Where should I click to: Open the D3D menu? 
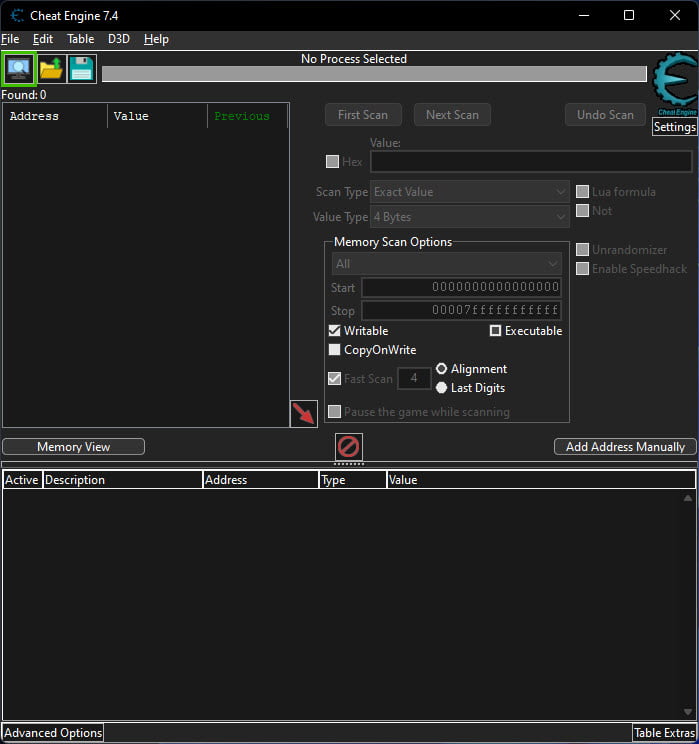[119, 39]
